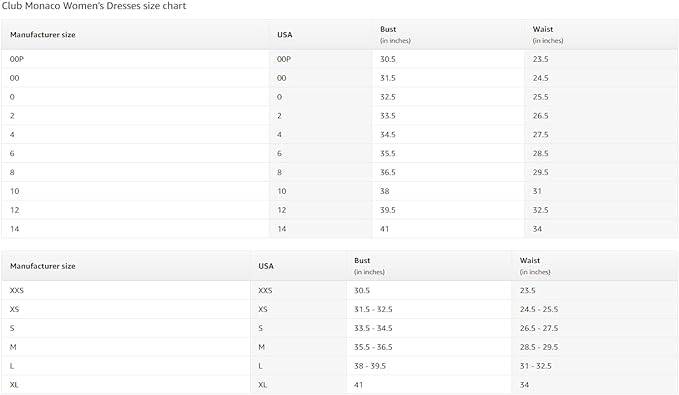Click waist value 29.5 for size 8
Image resolution: width=679 pixels, height=395 pixels.
point(540,172)
